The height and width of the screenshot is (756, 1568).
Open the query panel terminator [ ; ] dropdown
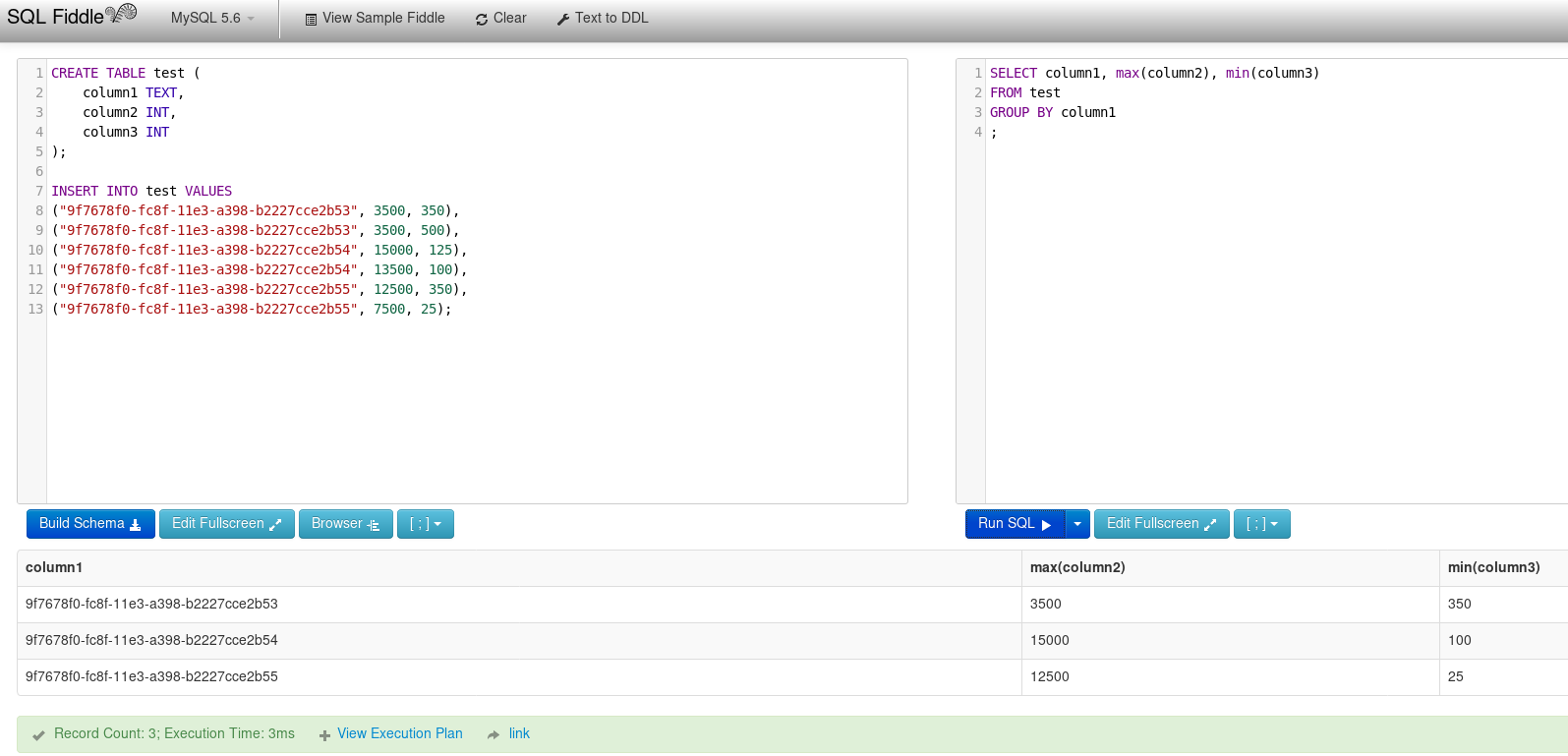pyautogui.click(x=1262, y=524)
